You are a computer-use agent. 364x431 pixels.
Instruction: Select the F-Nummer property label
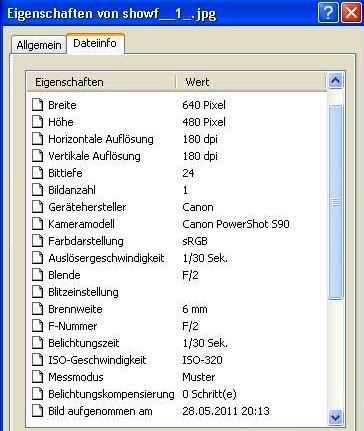click(x=73, y=326)
